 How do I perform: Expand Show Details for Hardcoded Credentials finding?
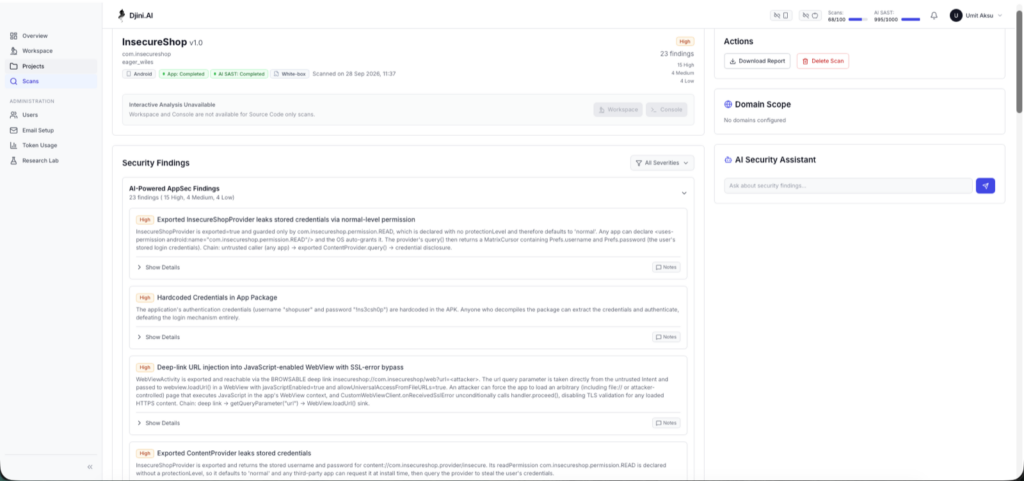[159, 337]
